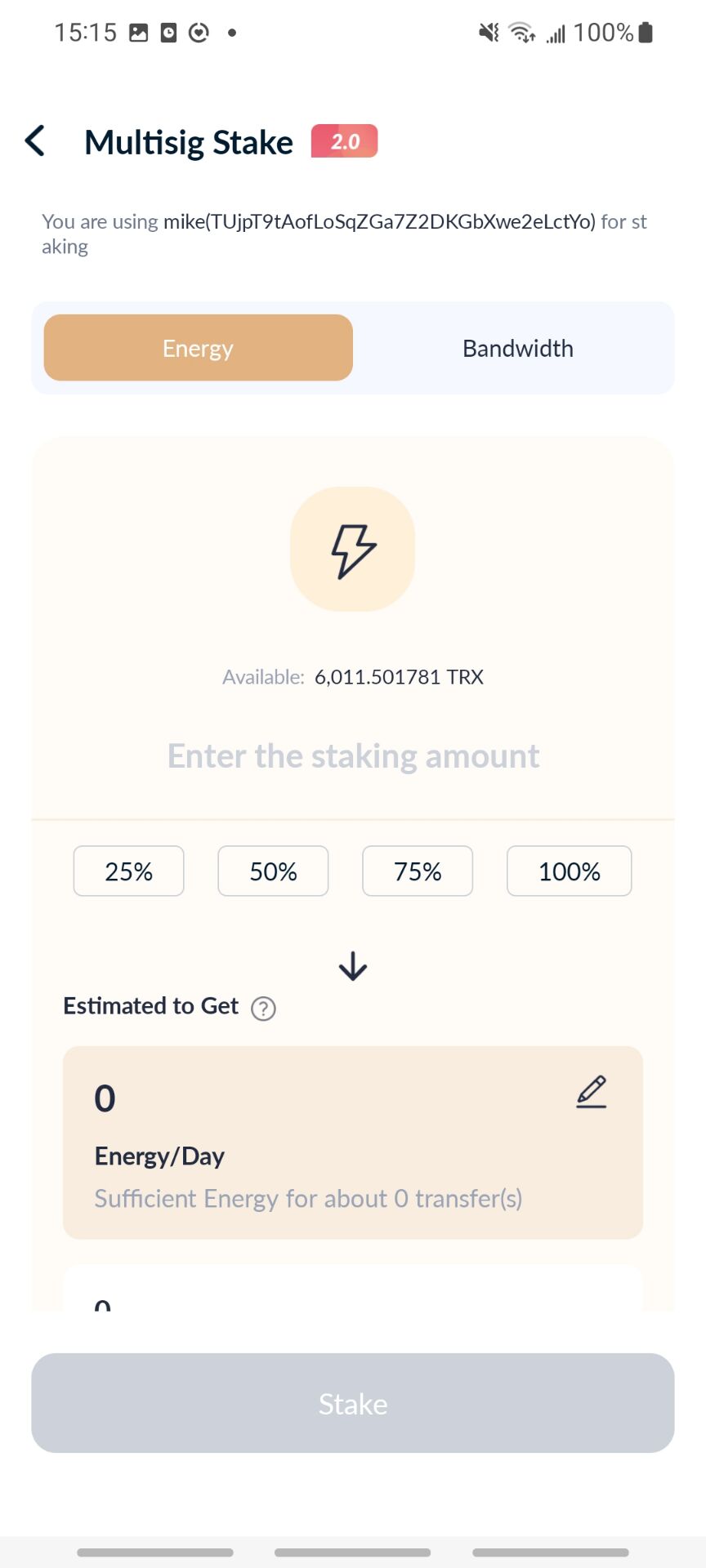Tap the Energy/Day estimate card
The width and height of the screenshot is (706, 1568).
click(x=353, y=1143)
